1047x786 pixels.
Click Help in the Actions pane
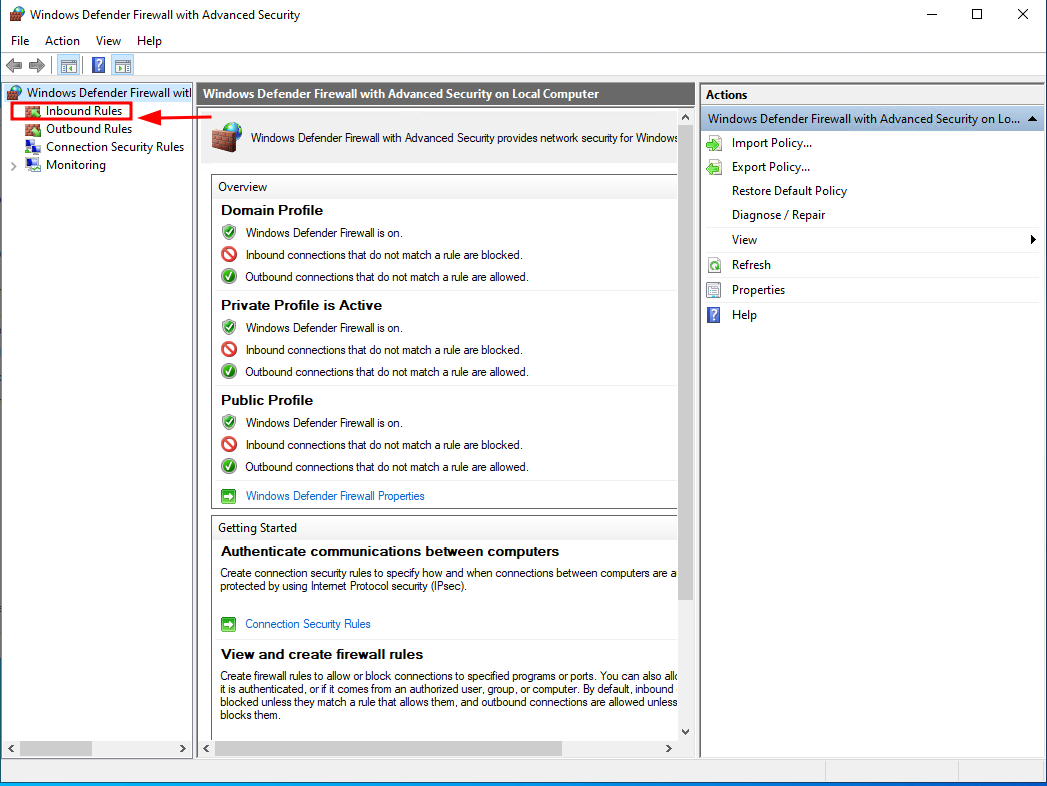(744, 315)
